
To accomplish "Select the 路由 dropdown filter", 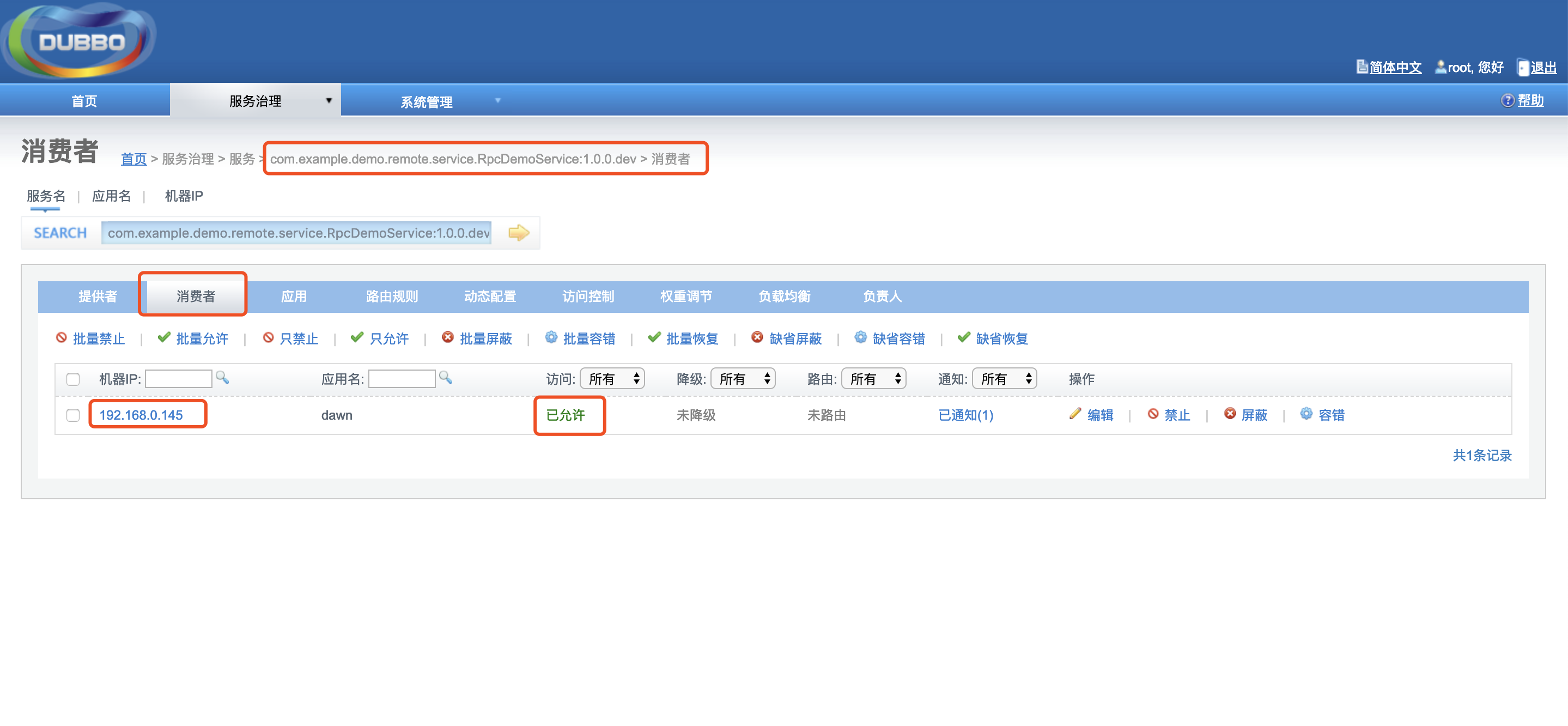I will [x=877, y=378].
